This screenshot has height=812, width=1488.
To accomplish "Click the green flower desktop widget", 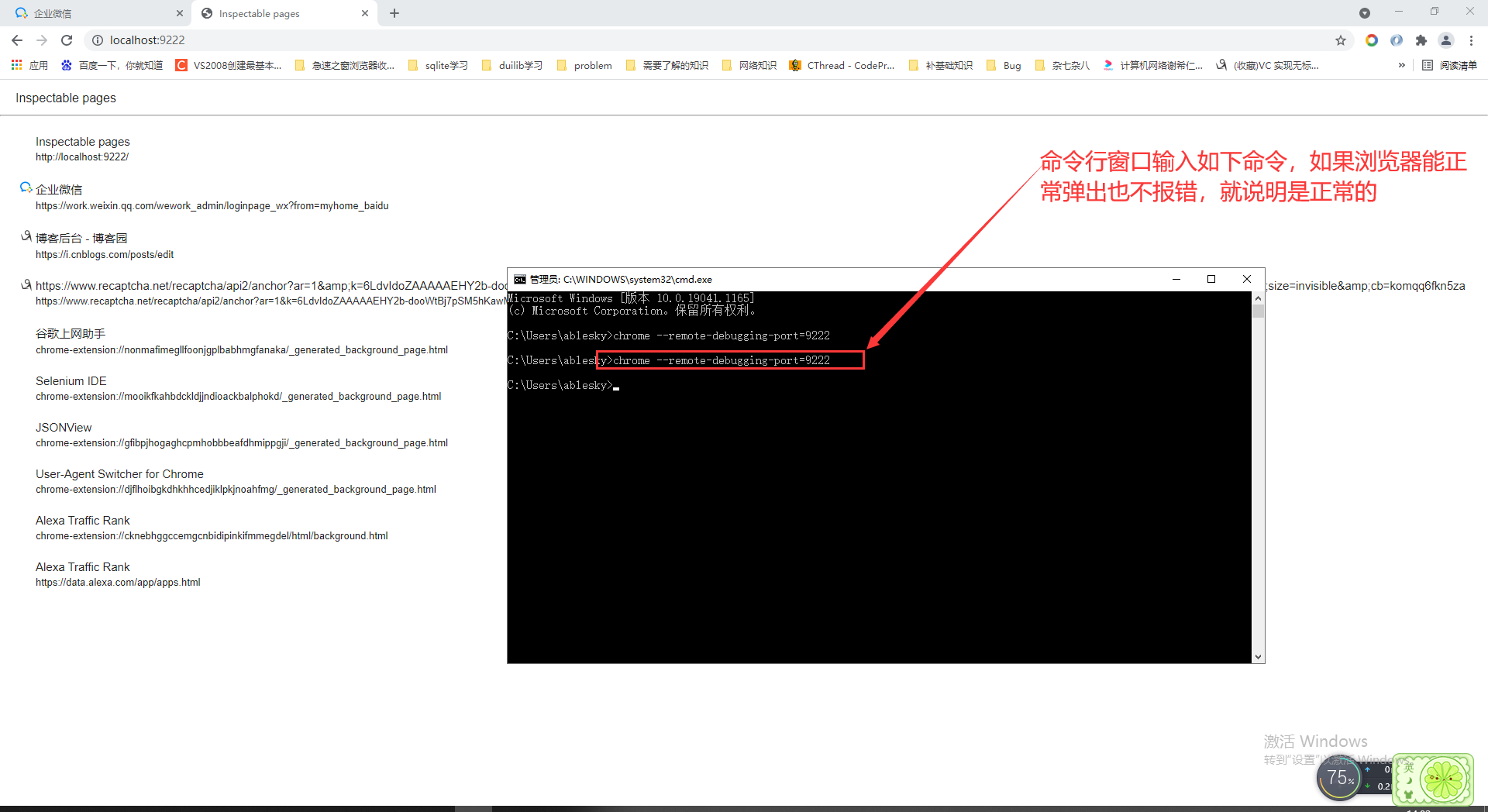I will [x=1433, y=779].
